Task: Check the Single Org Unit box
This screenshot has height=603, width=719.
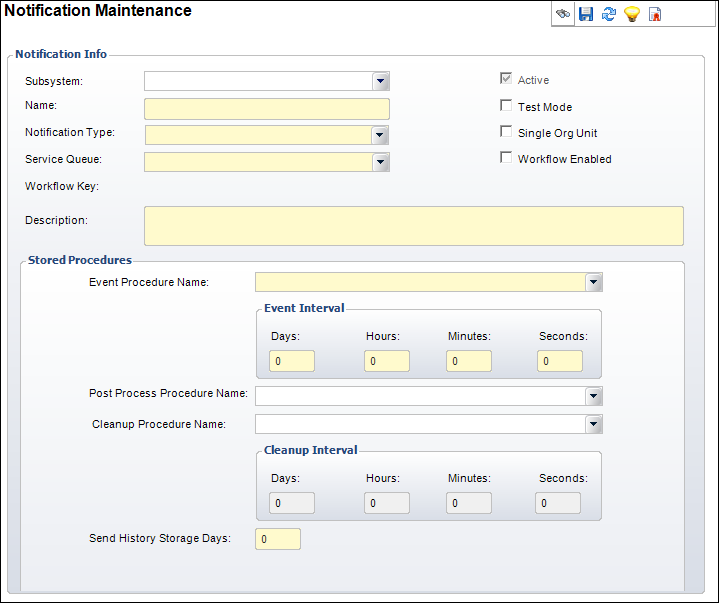Action: click(506, 132)
